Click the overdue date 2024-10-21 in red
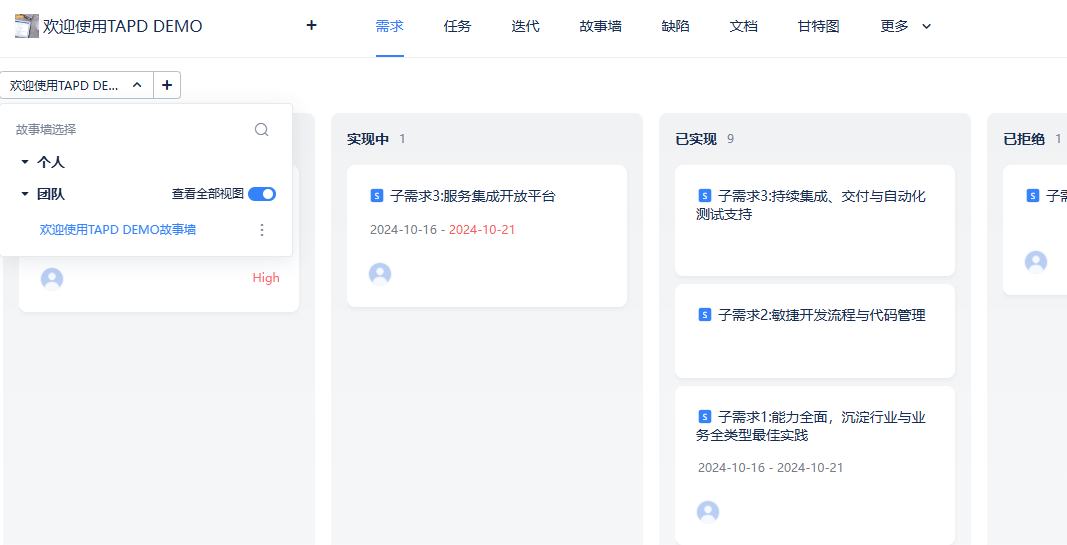This screenshot has width=1067, height=545. point(482,230)
